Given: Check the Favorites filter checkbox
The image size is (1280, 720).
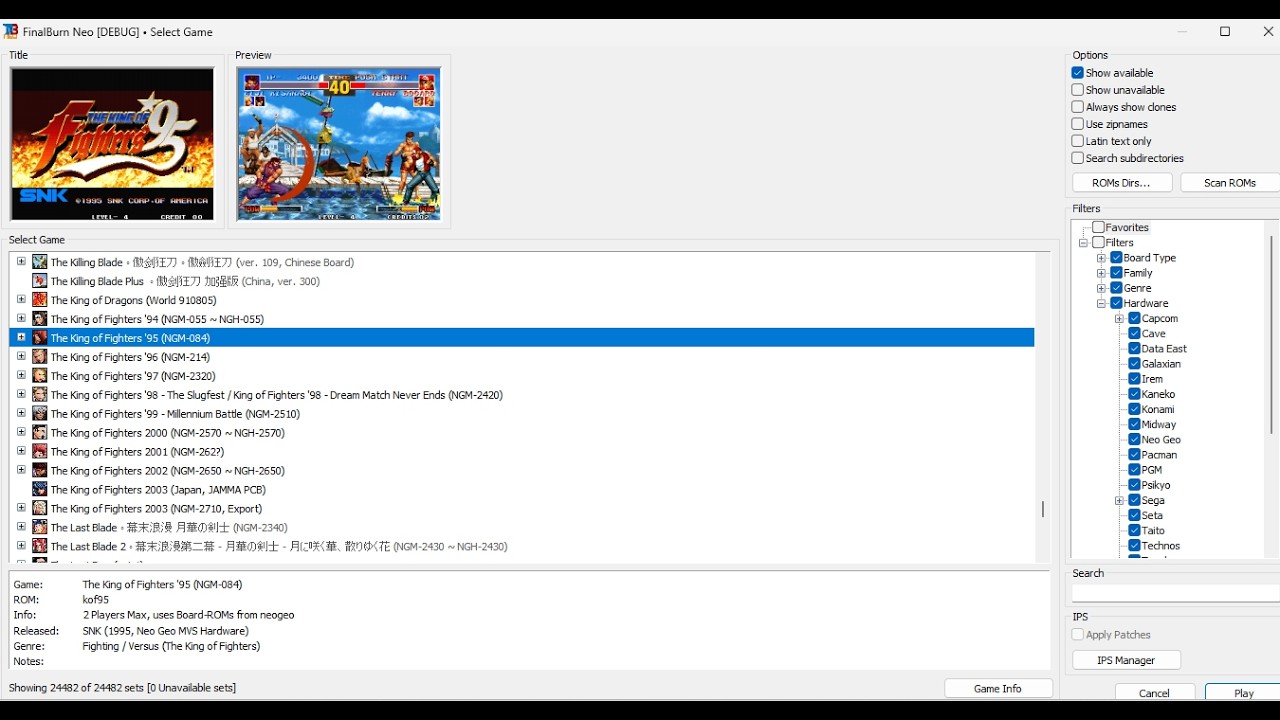Looking at the screenshot, I should pos(1099,228).
